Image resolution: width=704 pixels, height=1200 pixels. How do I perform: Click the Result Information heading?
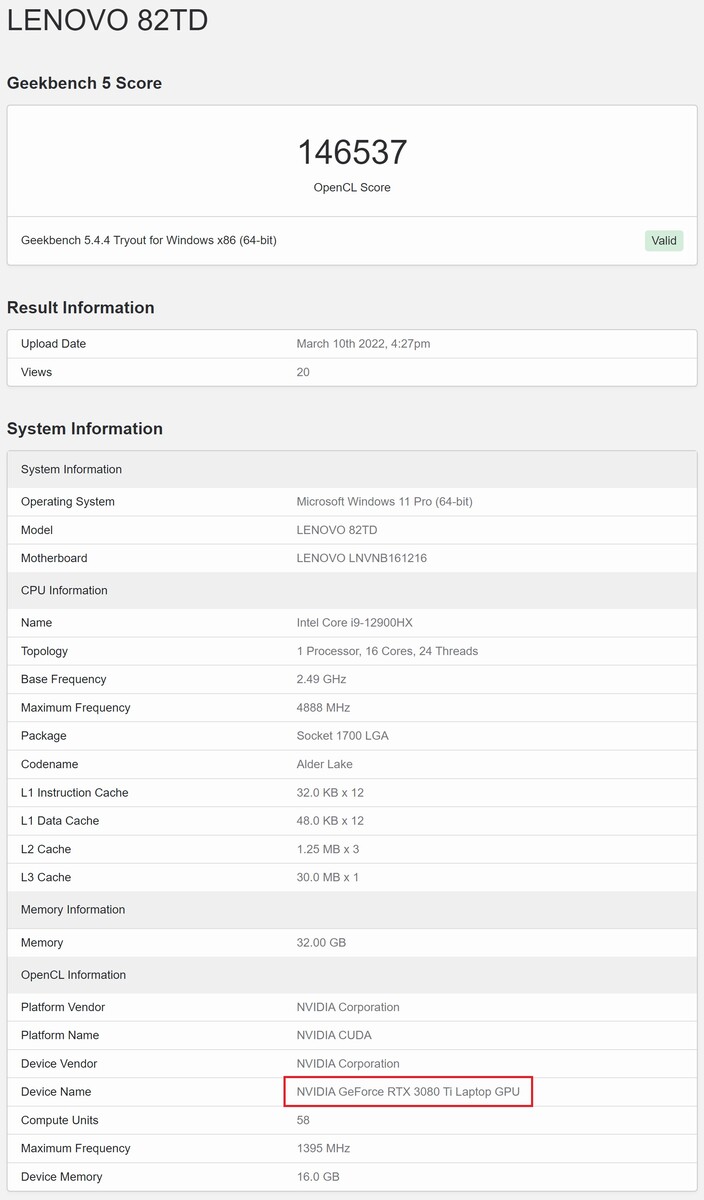81,308
